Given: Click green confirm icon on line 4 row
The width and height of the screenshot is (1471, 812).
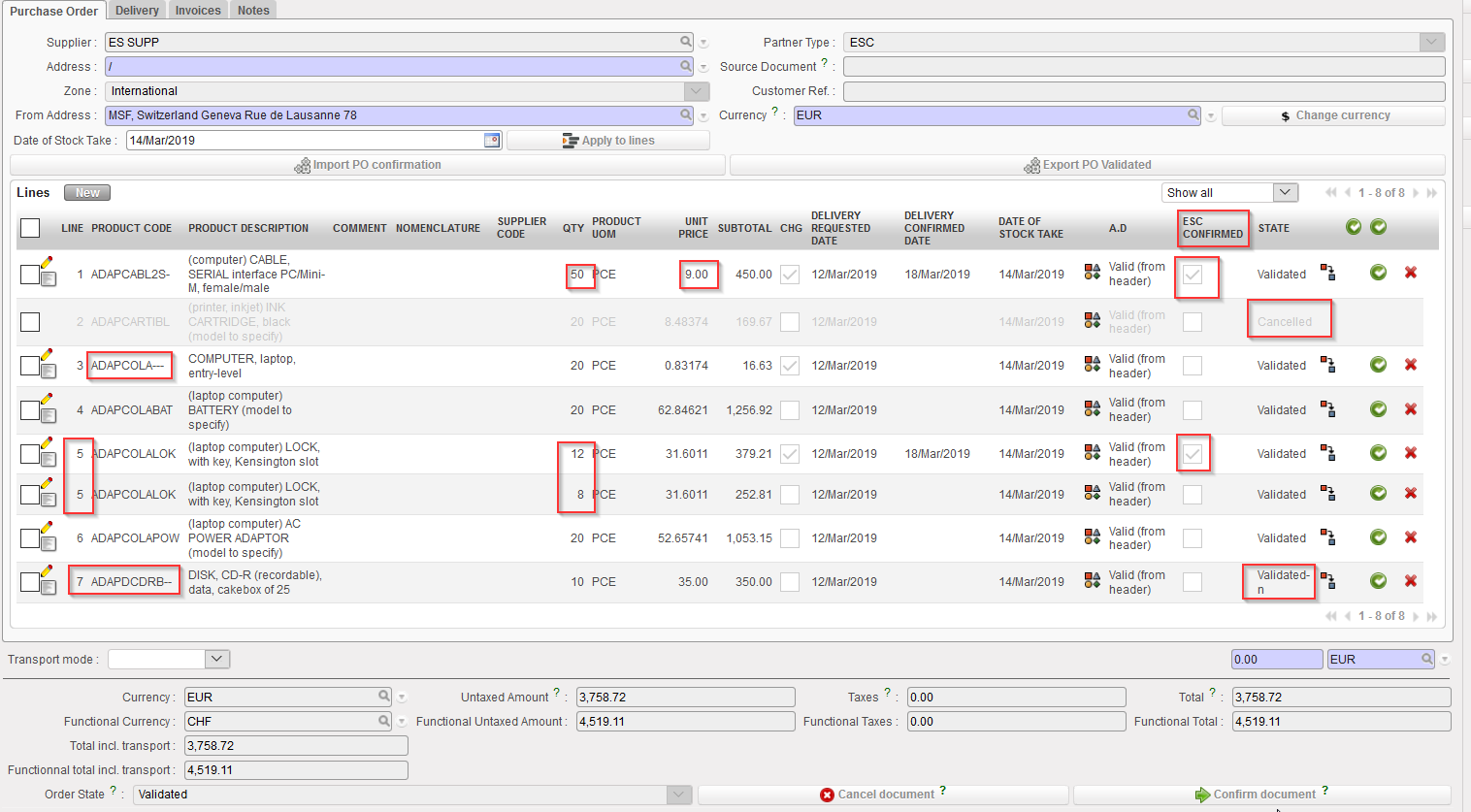Looking at the screenshot, I should [x=1378, y=409].
